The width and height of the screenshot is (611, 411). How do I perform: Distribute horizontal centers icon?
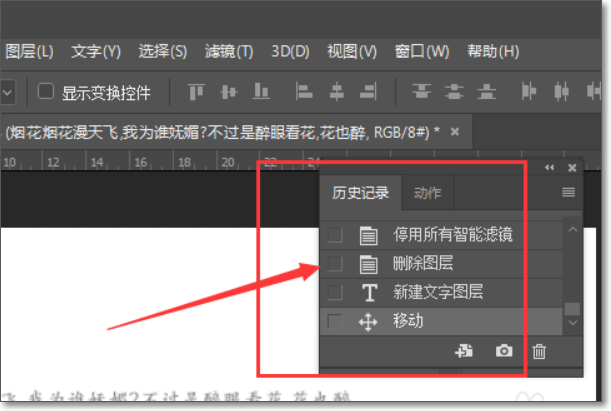click(x=562, y=92)
